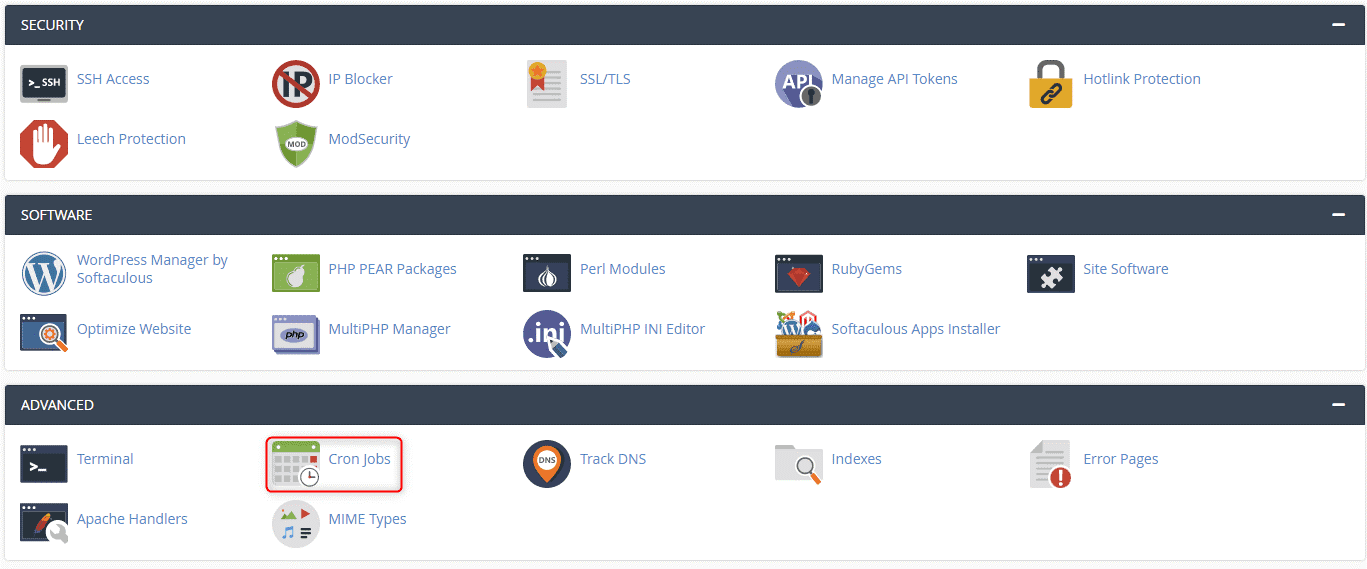Open the Apache Handlers link
The image size is (1367, 569).
click(132, 519)
